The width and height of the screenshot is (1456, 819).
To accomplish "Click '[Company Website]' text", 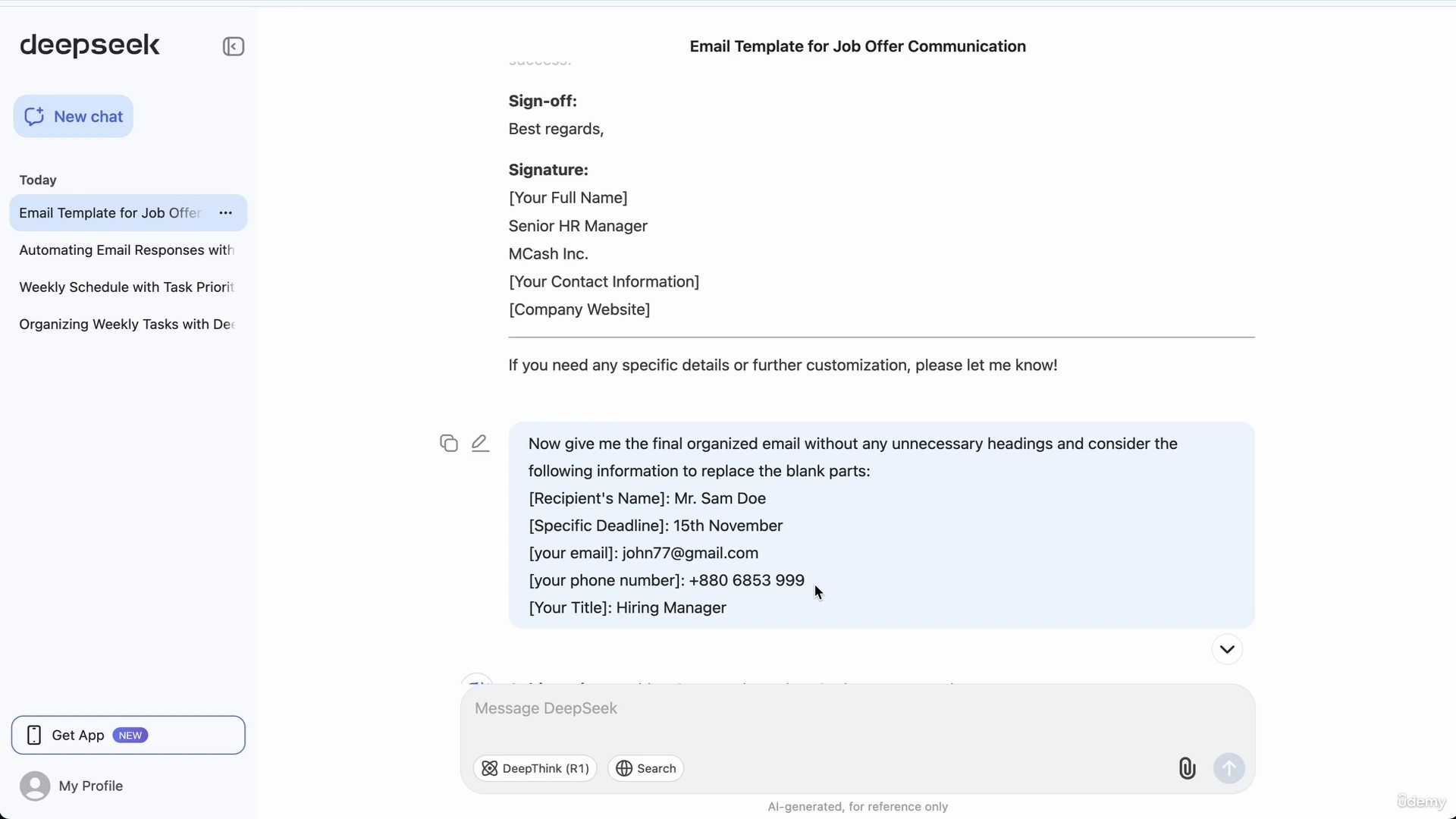I will point(579,309).
